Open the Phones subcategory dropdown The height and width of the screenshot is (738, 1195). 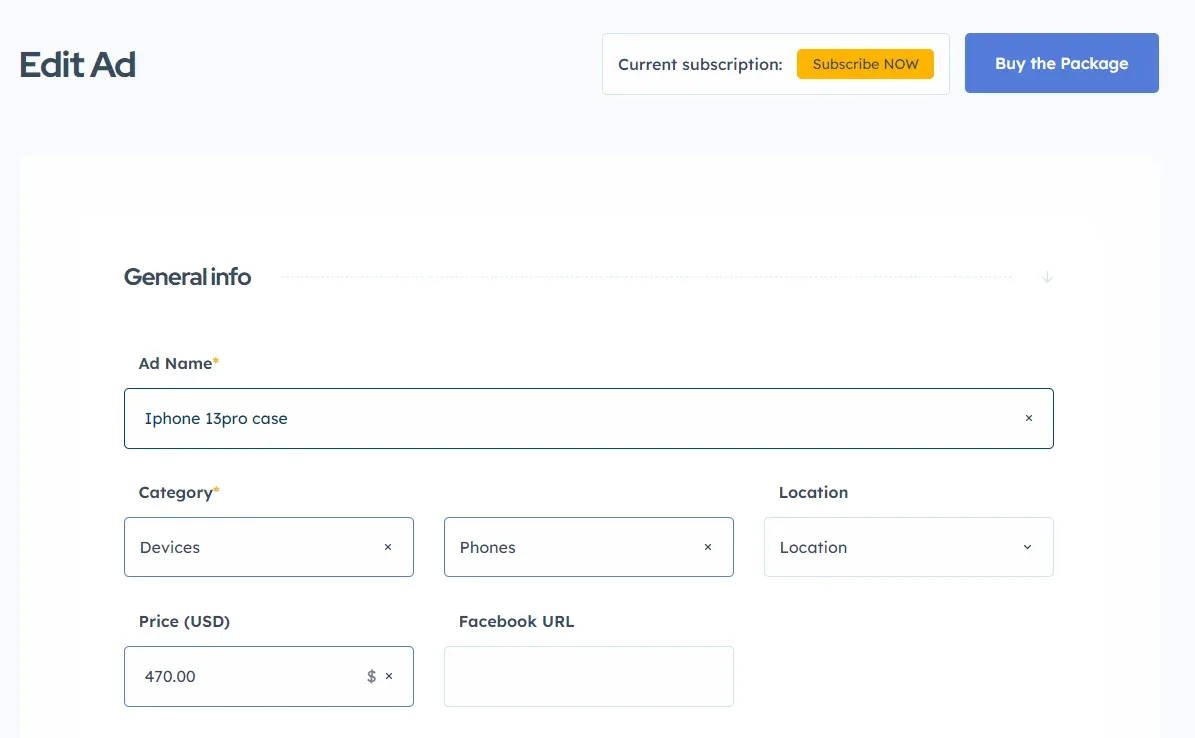[x=588, y=547]
